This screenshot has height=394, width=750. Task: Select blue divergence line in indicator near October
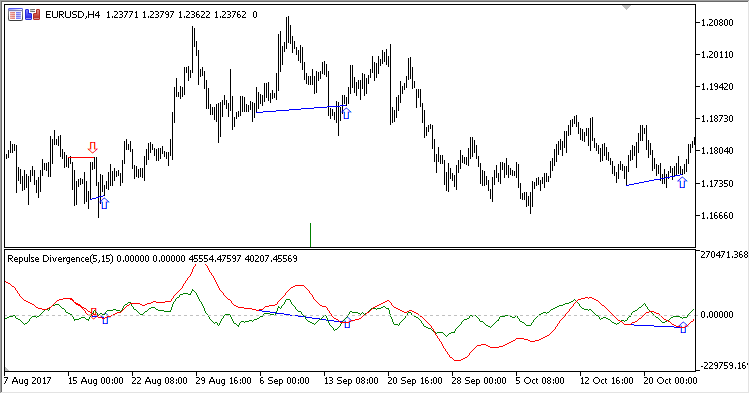coord(657,326)
